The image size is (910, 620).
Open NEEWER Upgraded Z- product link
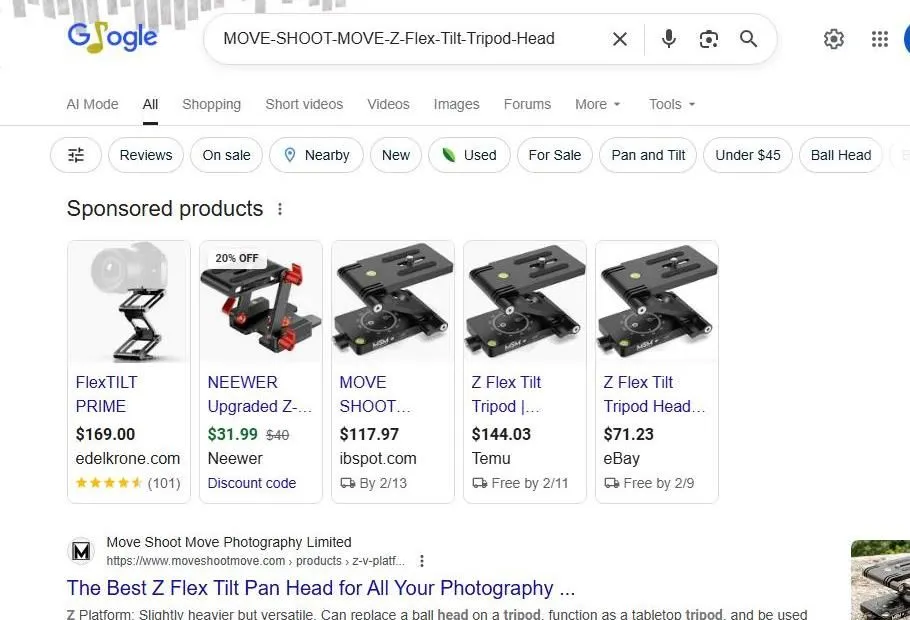pos(259,394)
